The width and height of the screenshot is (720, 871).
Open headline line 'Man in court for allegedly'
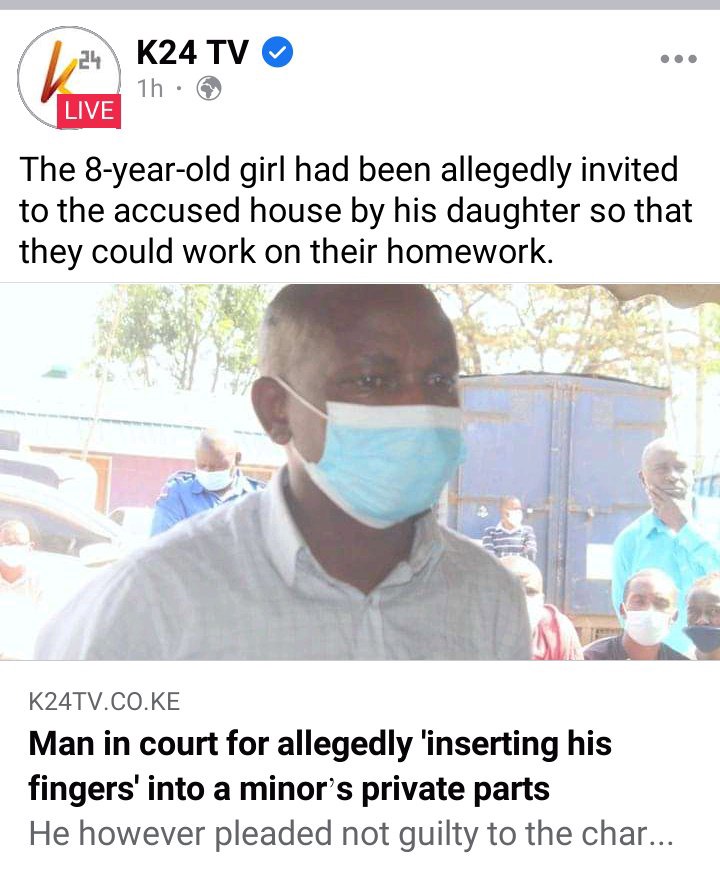tap(320, 744)
